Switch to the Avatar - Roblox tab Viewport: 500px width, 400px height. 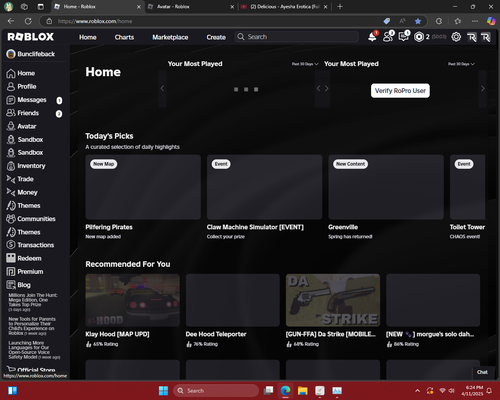click(x=191, y=7)
